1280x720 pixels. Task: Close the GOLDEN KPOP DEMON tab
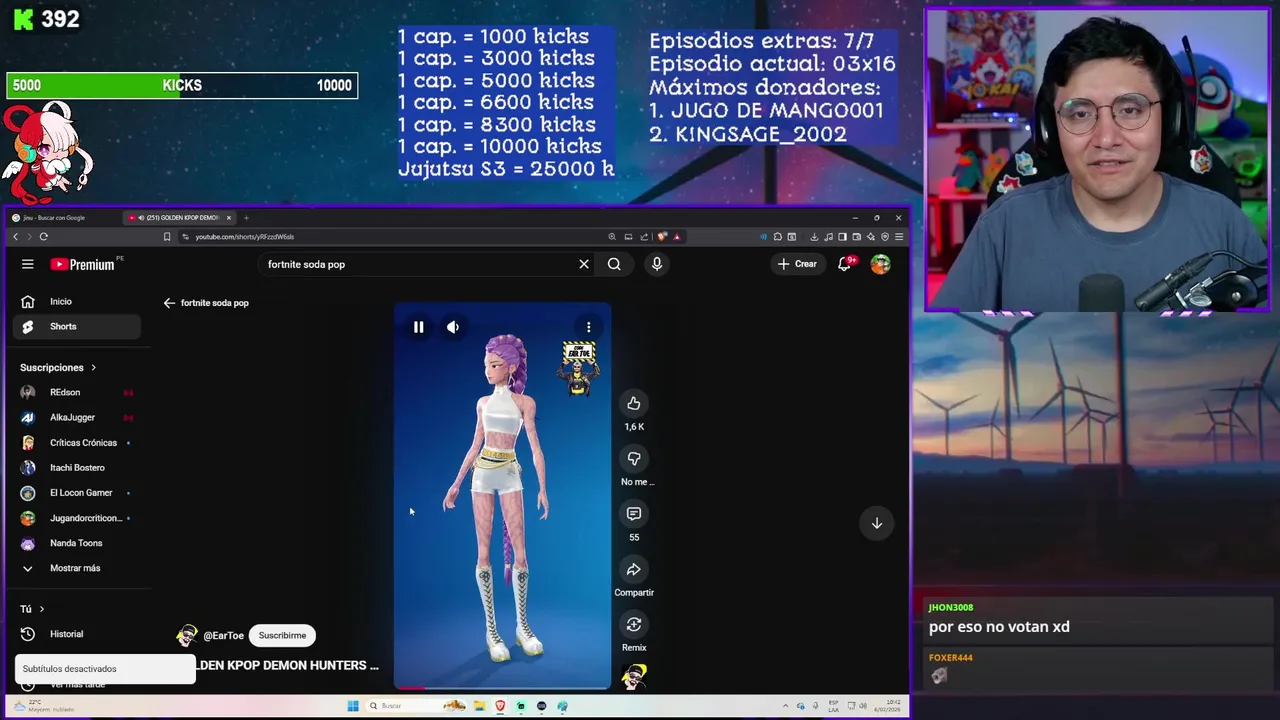229,217
